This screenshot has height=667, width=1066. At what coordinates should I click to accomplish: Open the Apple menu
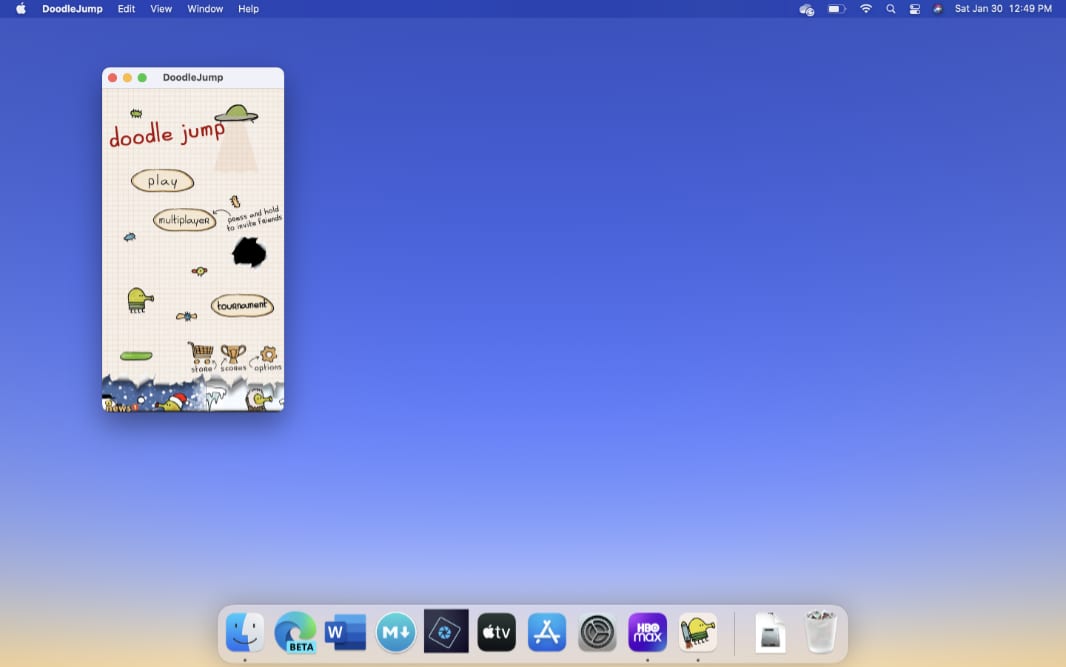click(21, 9)
